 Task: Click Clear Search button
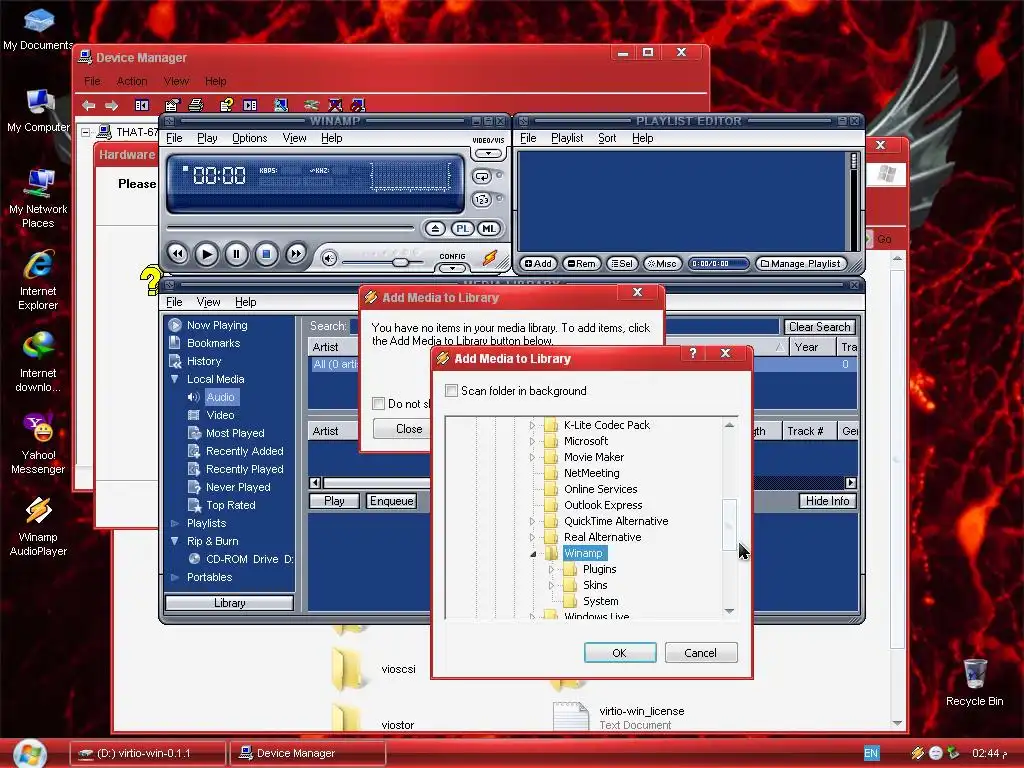[819, 327]
